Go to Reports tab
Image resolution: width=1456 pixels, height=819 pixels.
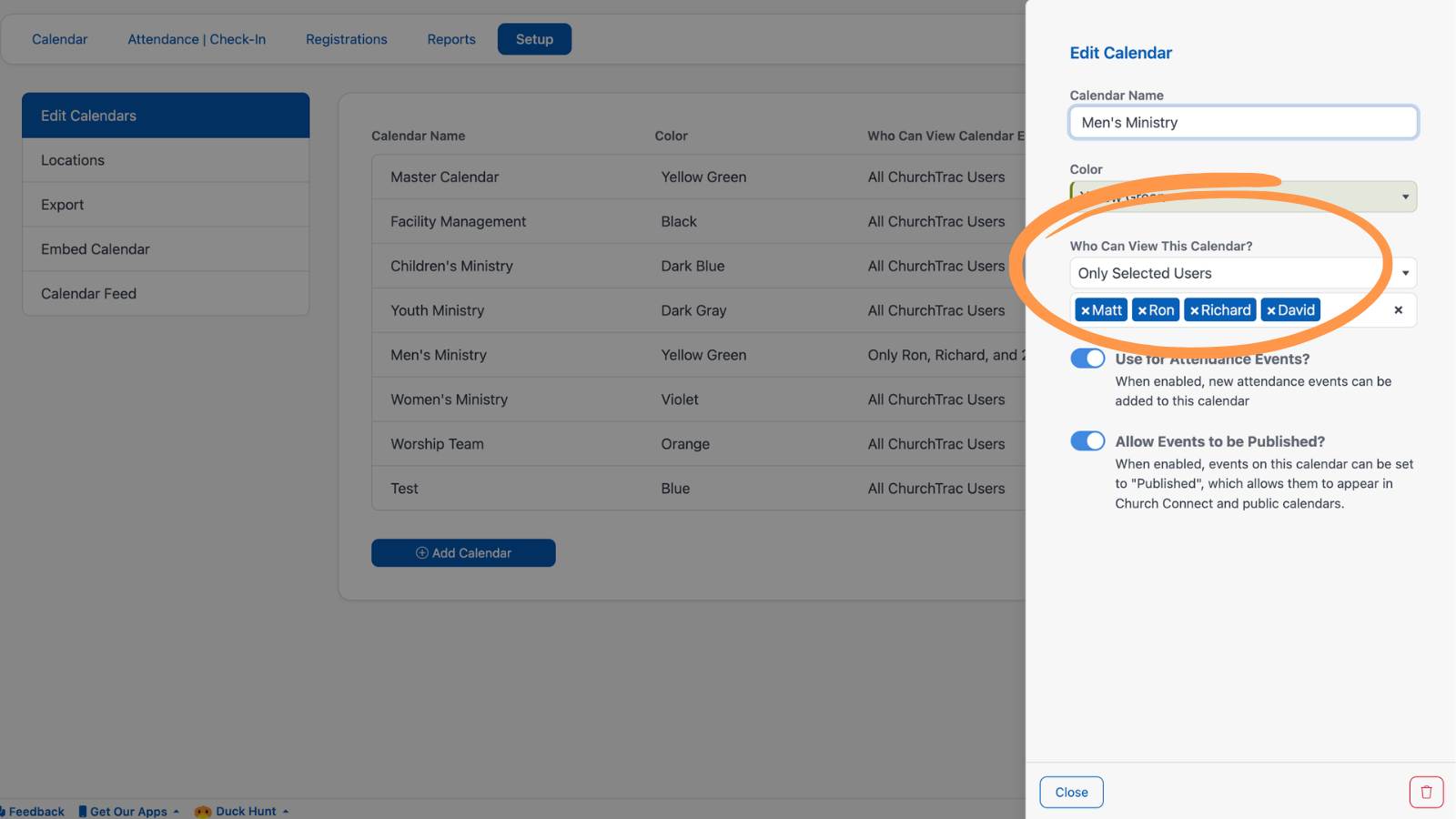tap(451, 39)
